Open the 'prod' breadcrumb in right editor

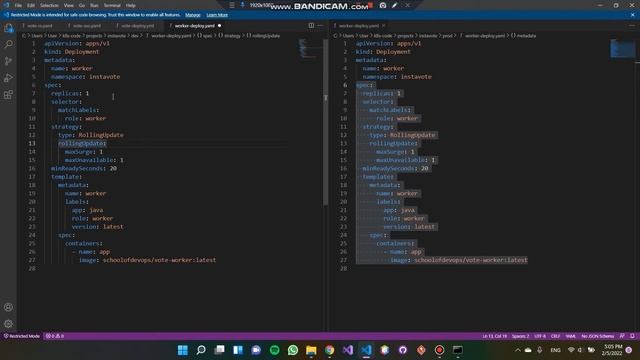pos(448,36)
